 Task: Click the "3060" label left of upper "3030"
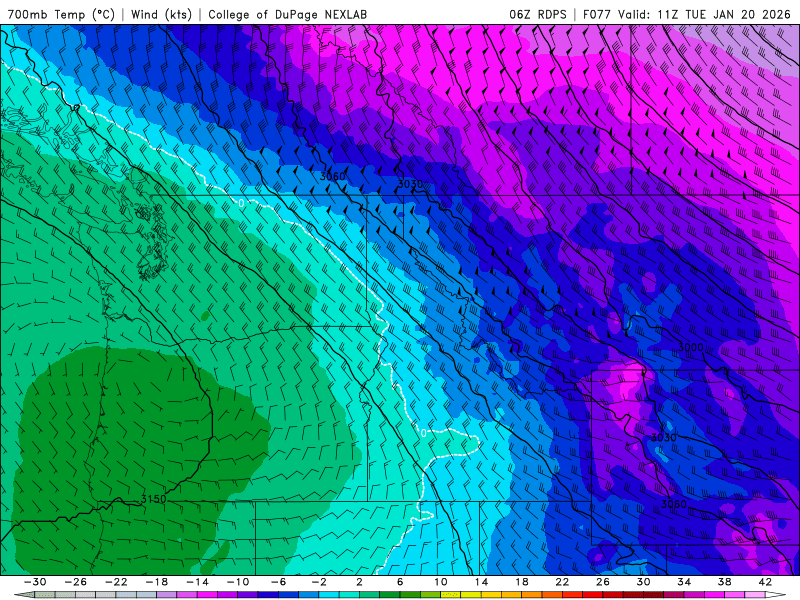click(x=333, y=176)
